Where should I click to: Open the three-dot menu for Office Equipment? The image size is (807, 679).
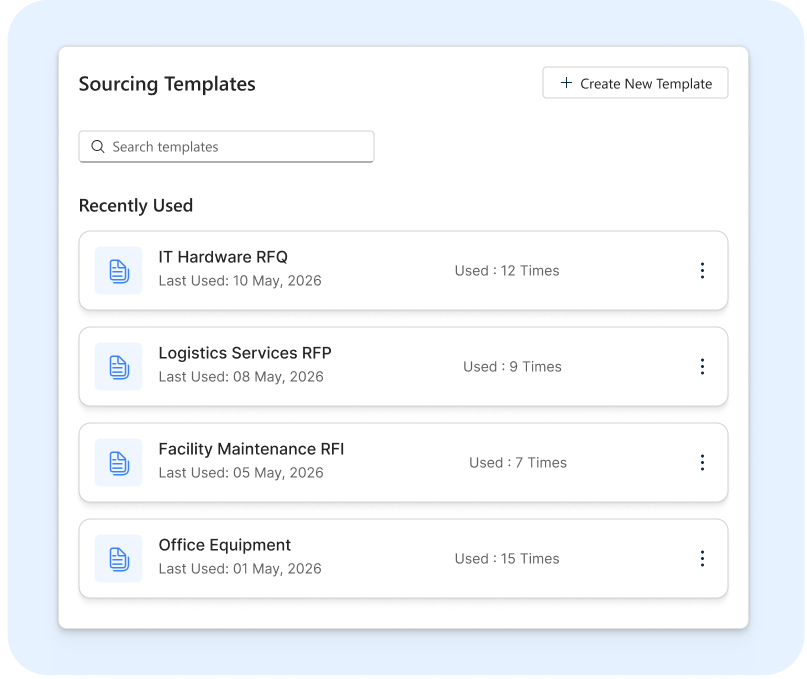point(702,559)
